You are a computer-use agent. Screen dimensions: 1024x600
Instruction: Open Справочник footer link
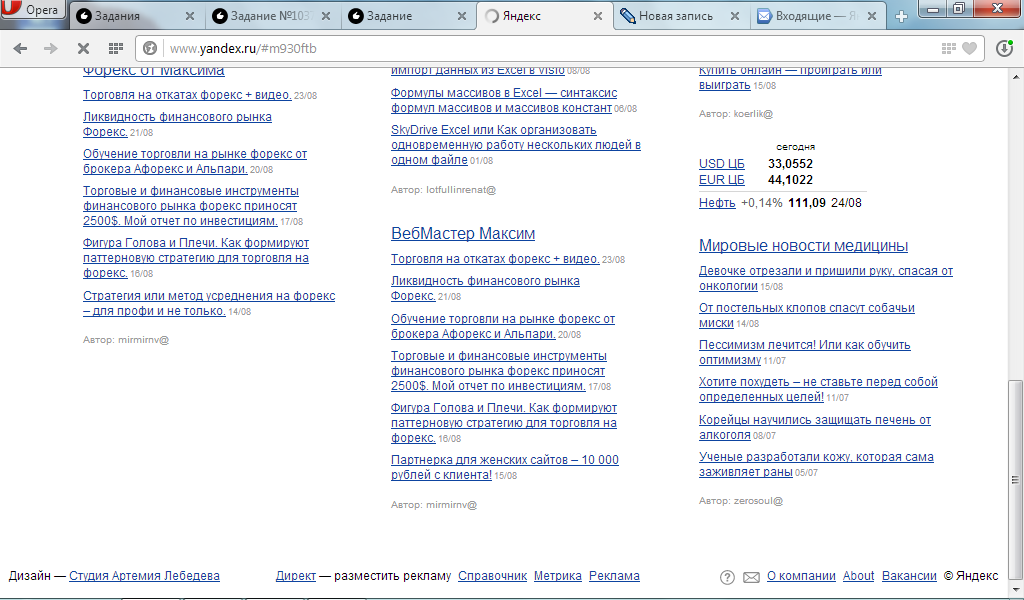click(492, 576)
